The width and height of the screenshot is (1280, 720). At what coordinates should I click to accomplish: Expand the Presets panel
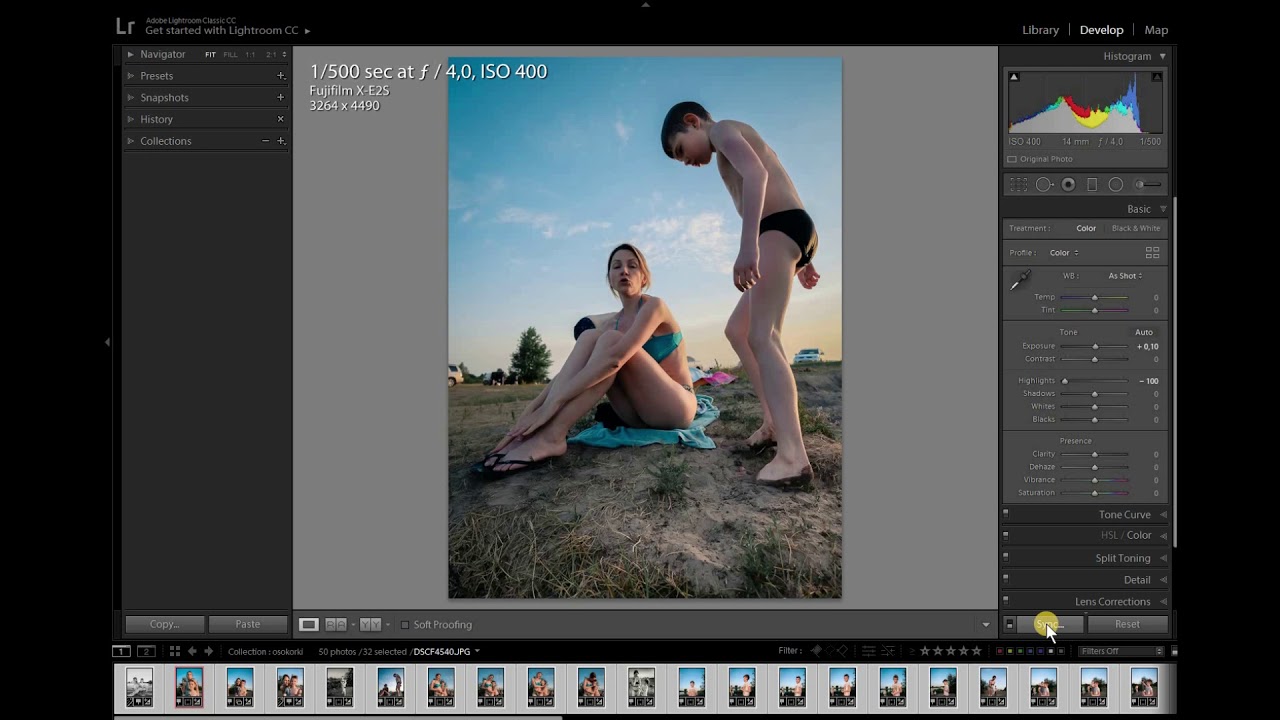[130, 76]
